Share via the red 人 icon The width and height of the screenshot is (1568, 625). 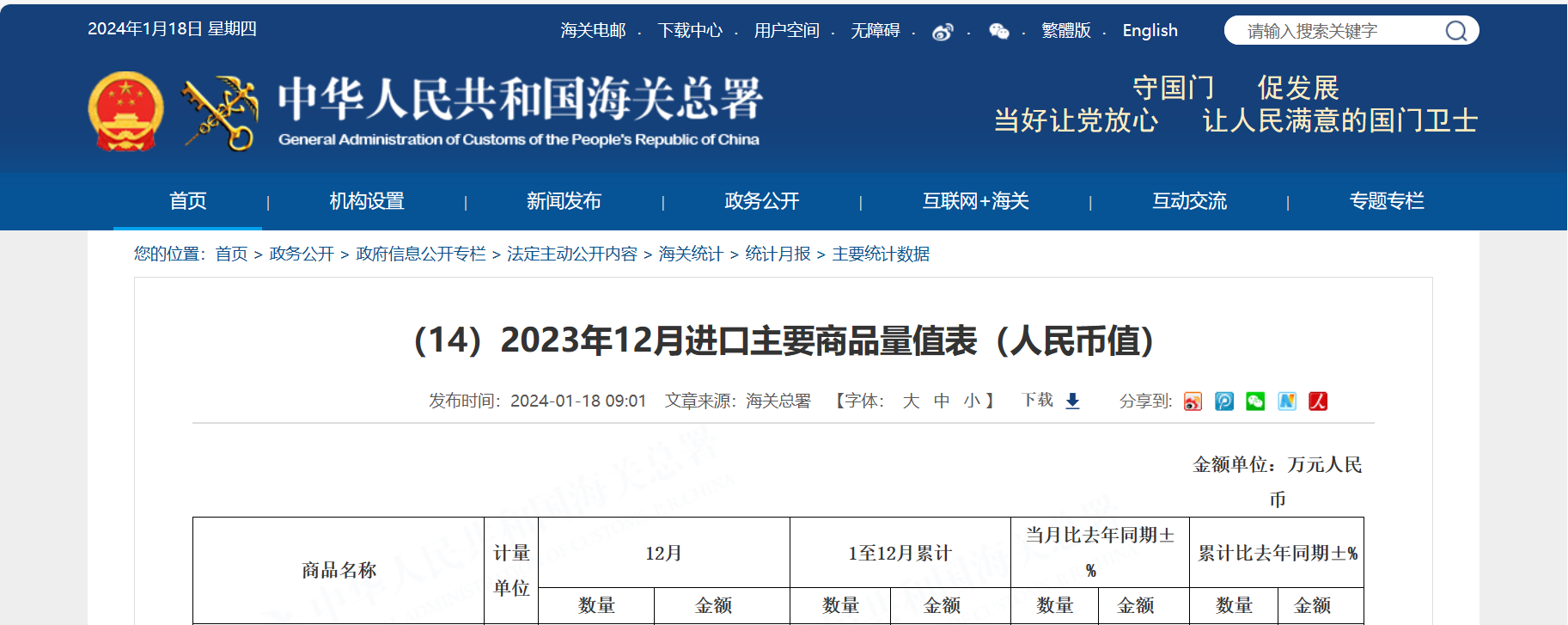[1318, 401]
